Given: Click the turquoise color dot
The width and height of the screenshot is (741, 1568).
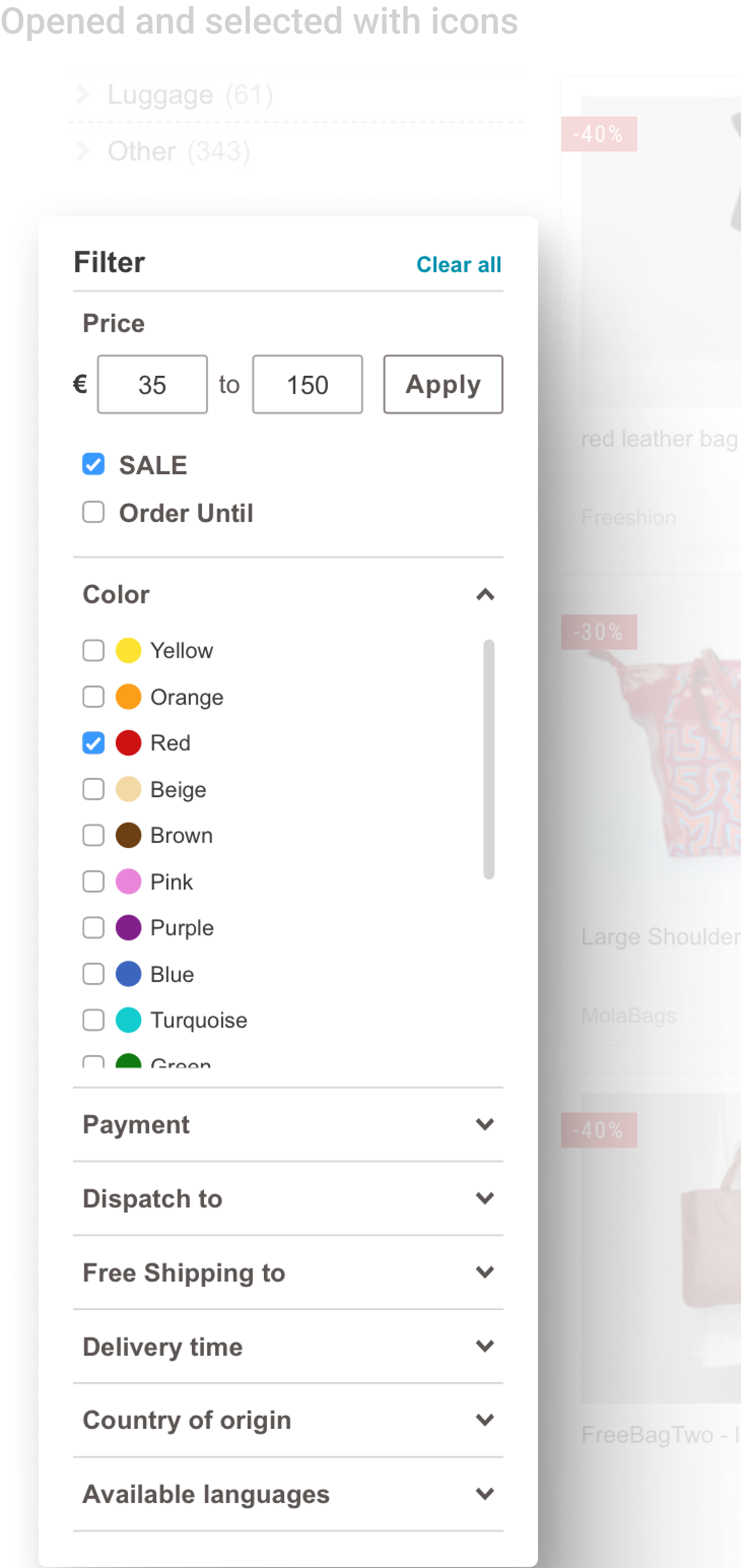Looking at the screenshot, I should [128, 1020].
